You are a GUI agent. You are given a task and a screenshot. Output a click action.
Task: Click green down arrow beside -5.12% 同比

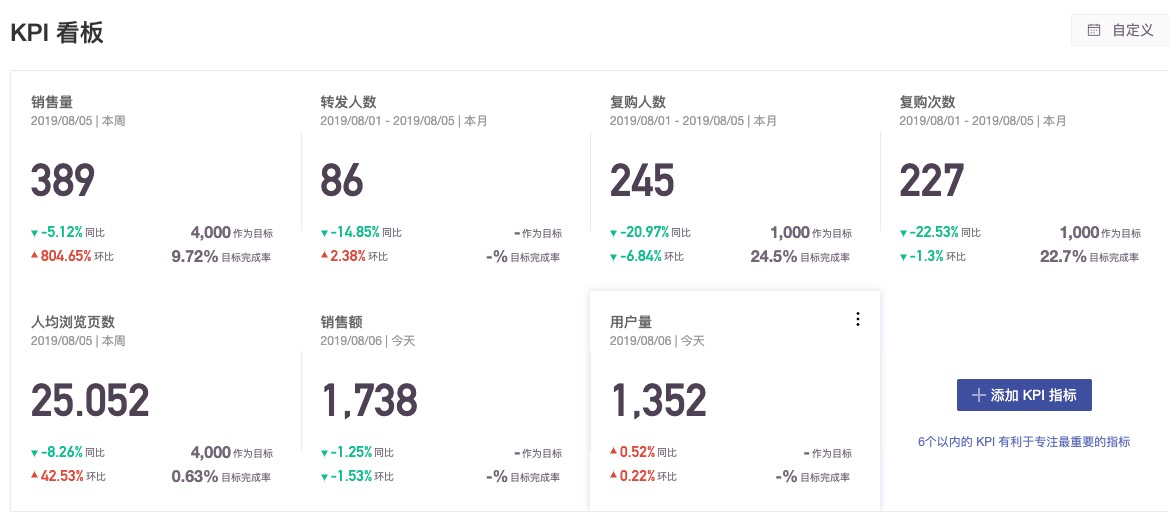pyautogui.click(x=35, y=233)
